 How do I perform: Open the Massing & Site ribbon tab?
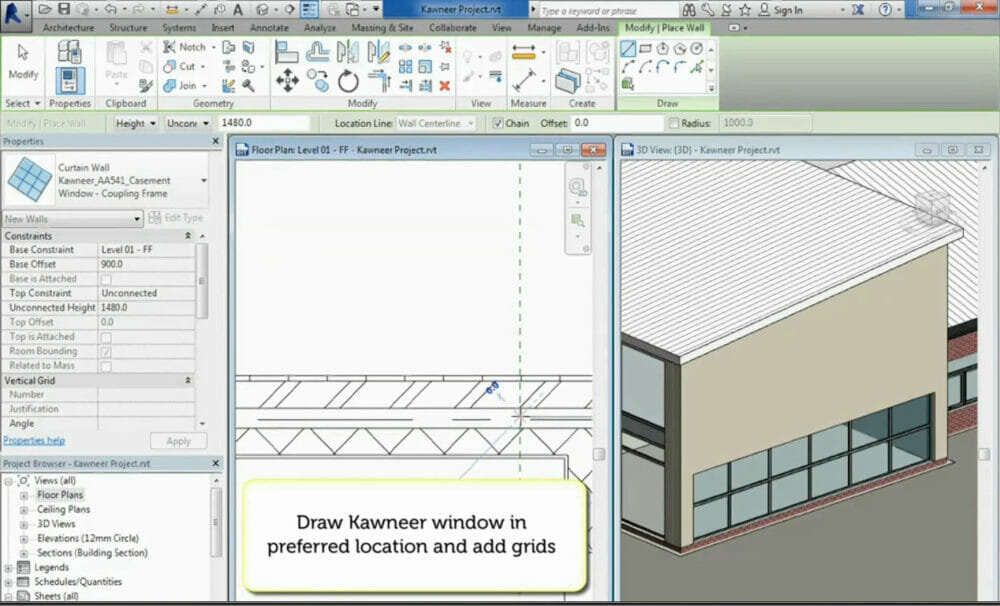[382, 28]
